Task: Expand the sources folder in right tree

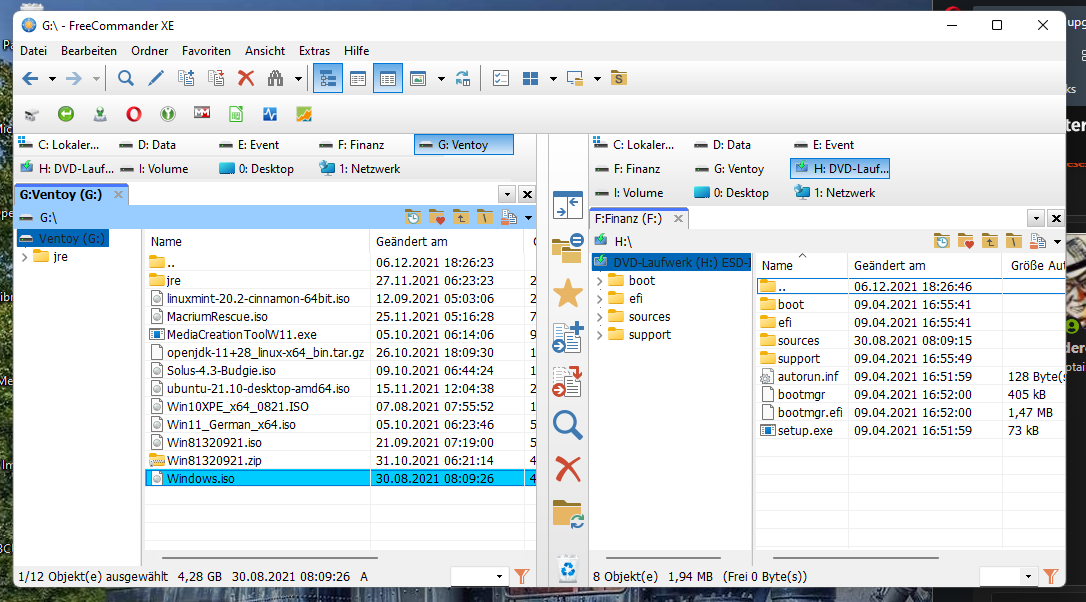Action: [x=600, y=317]
